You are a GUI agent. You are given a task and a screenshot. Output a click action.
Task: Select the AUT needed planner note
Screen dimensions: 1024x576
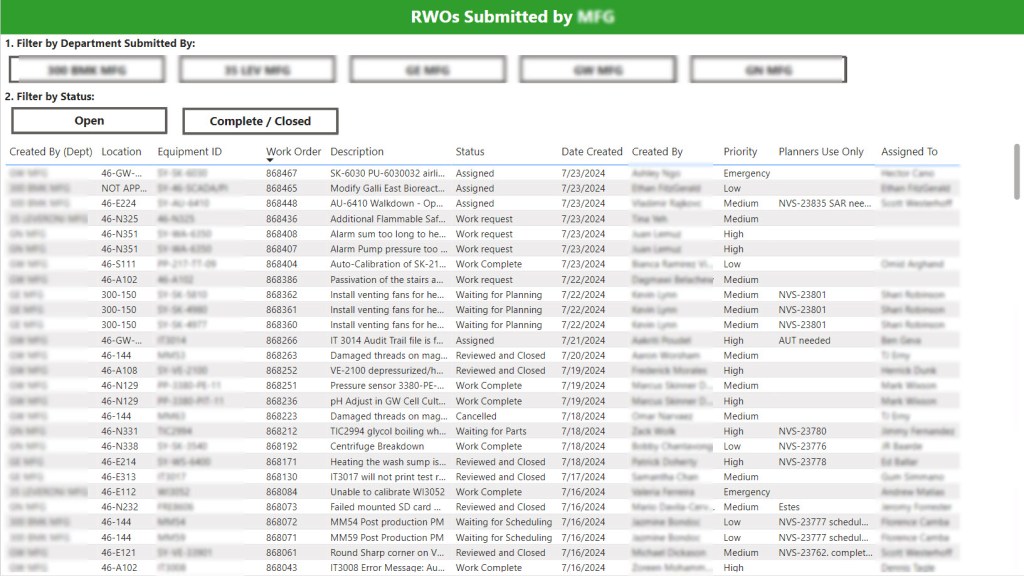click(x=805, y=340)
